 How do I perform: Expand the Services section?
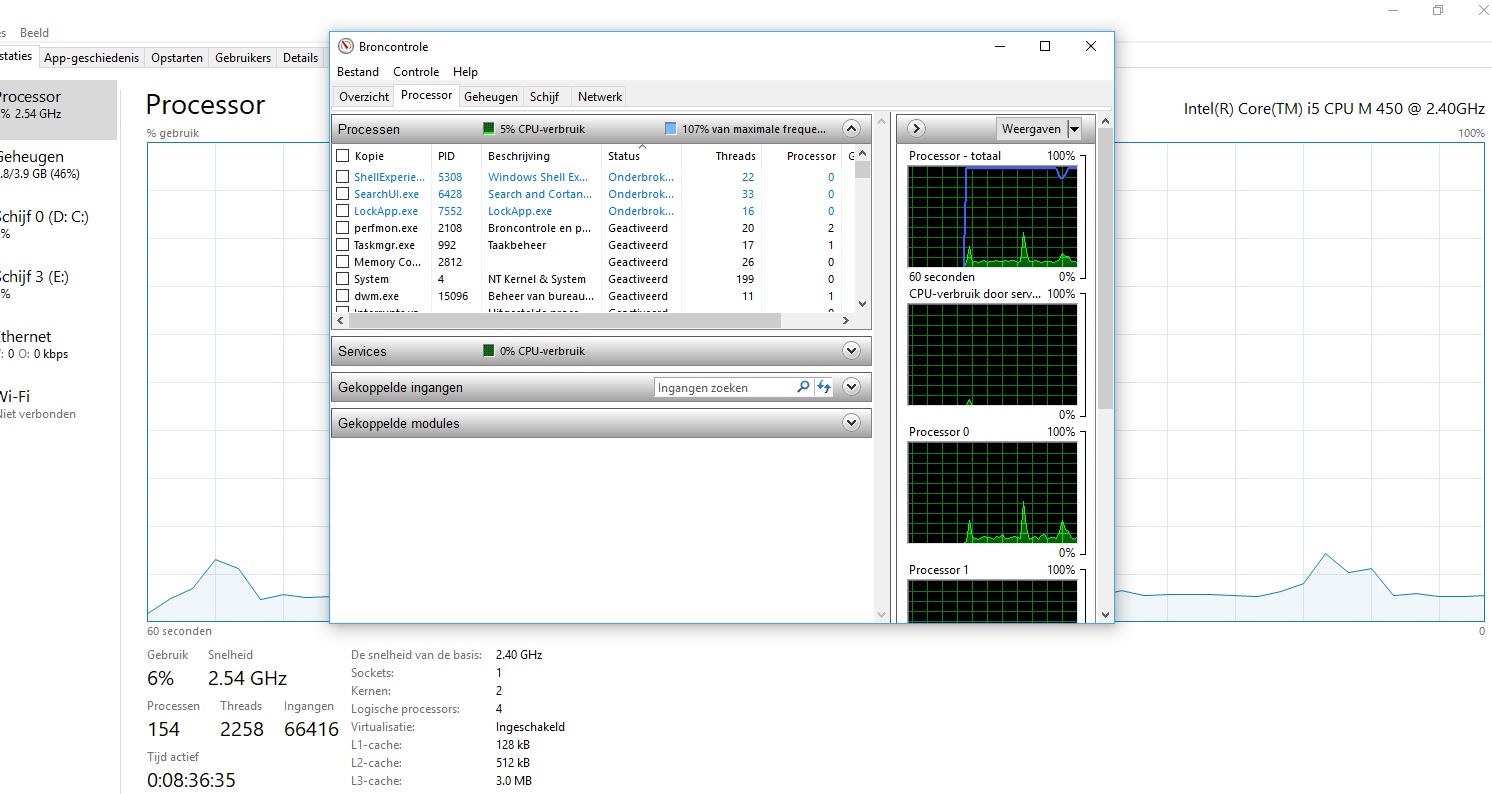coord(851,351)
